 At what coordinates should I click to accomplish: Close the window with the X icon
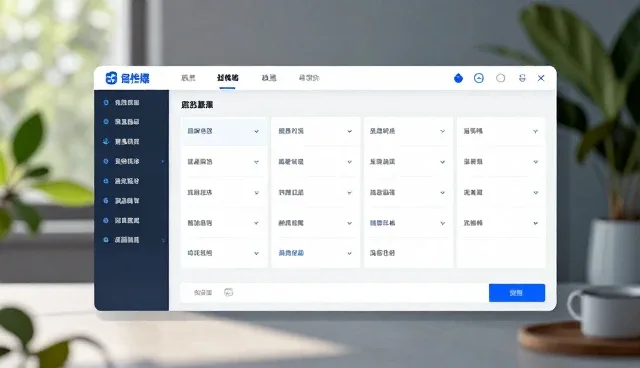coord(541,78)
